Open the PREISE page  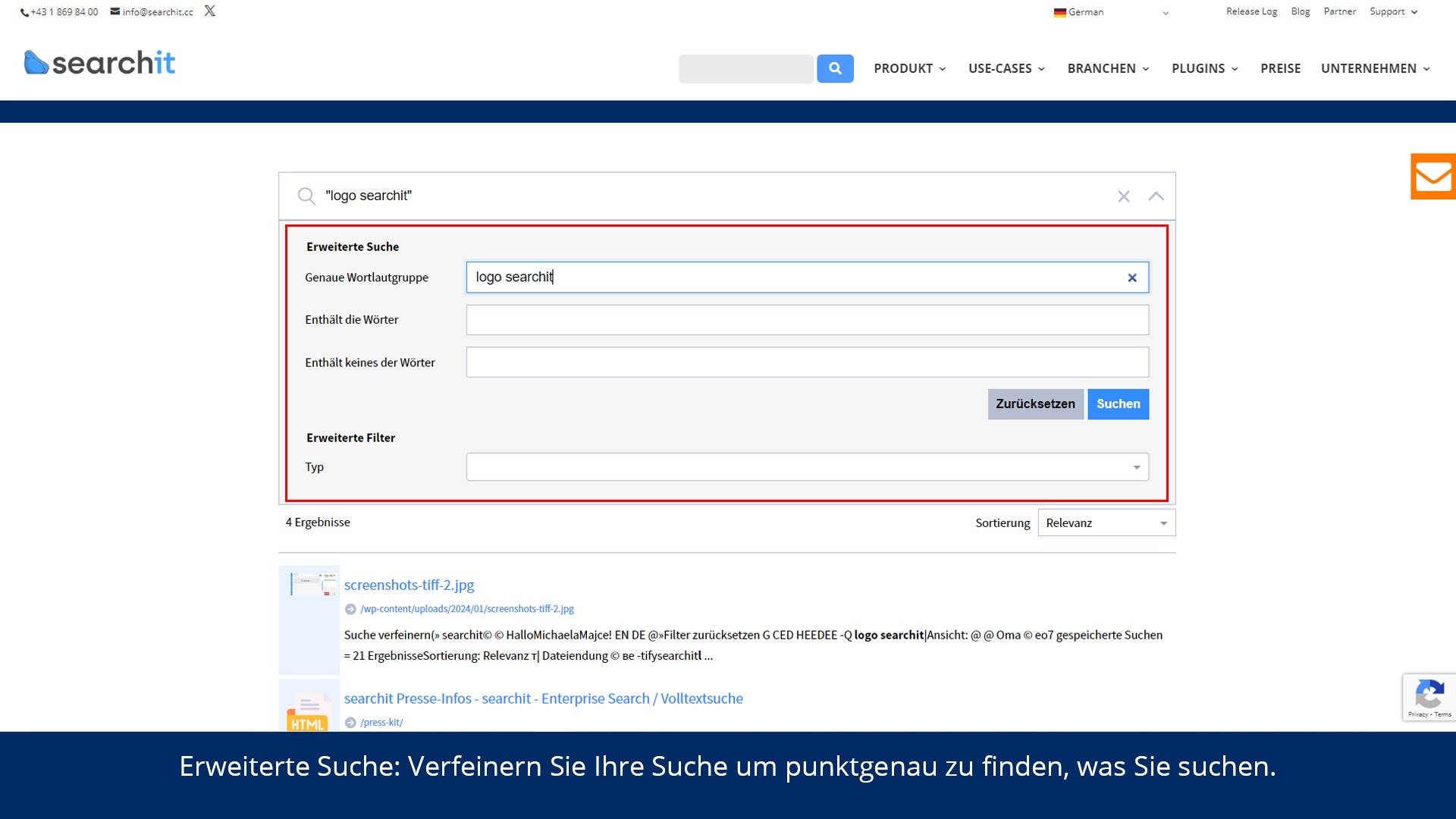coord(1280,68)
